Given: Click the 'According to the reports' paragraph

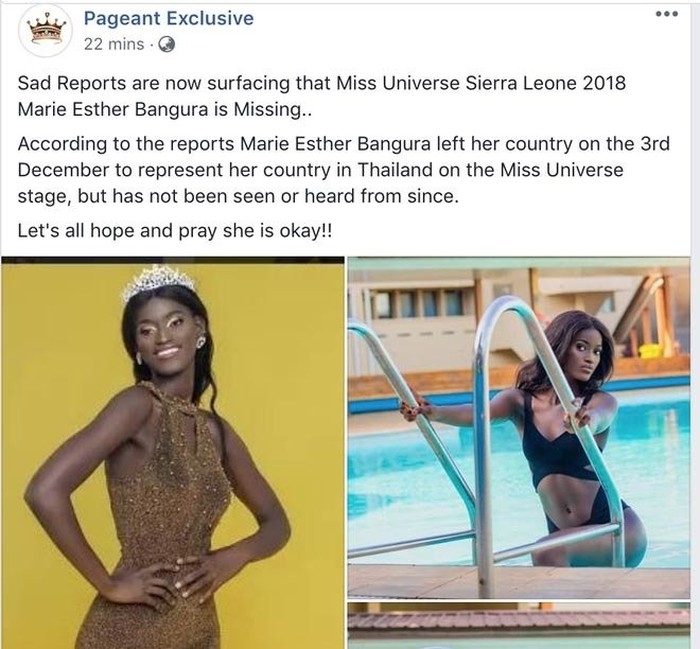Looking at the screenshot, I should click(344, 170).
